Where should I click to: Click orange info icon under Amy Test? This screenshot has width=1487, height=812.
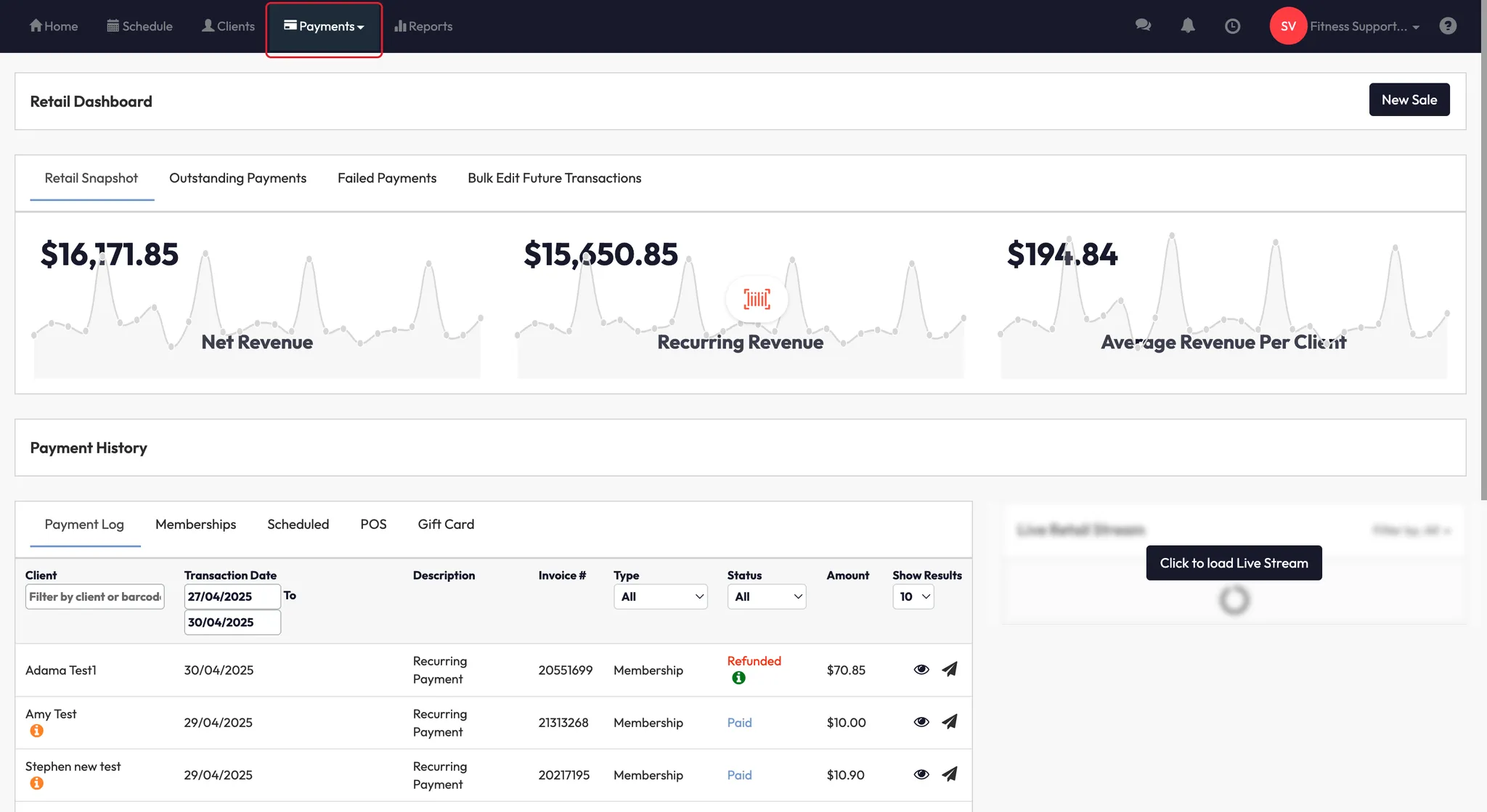tap(36, 731)
